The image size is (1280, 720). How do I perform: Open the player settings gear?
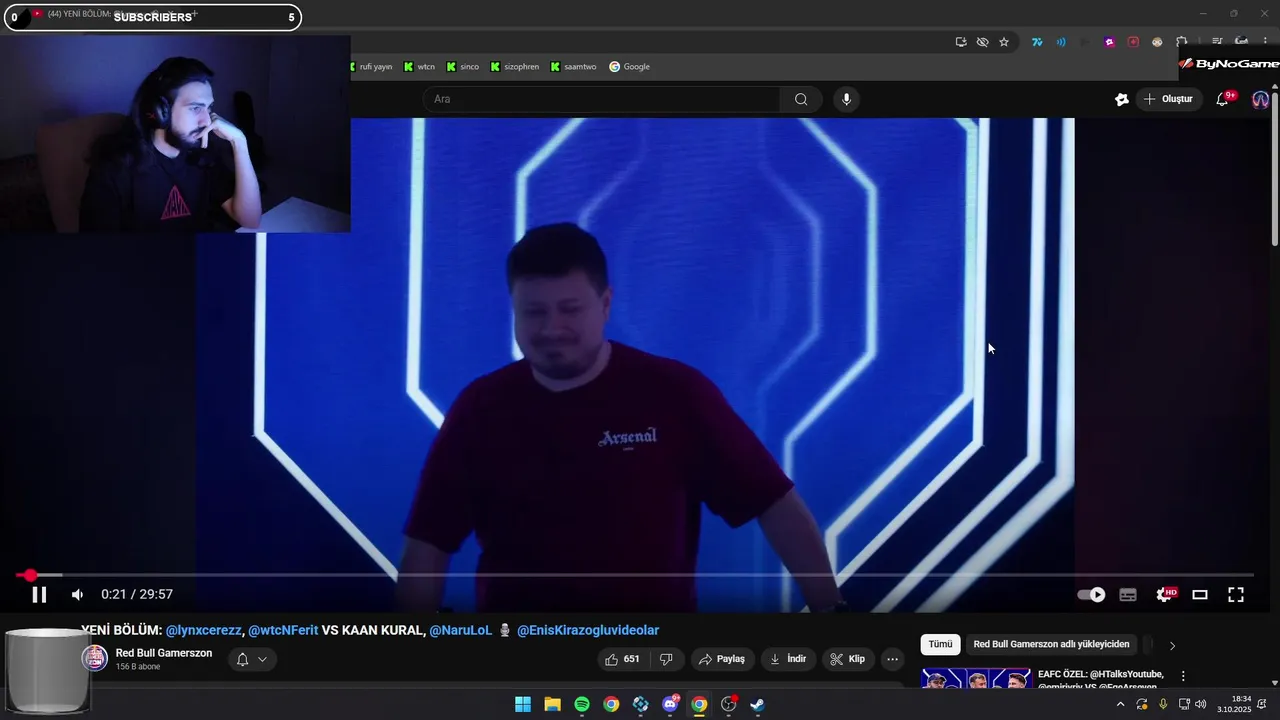tap(1164, 594)
